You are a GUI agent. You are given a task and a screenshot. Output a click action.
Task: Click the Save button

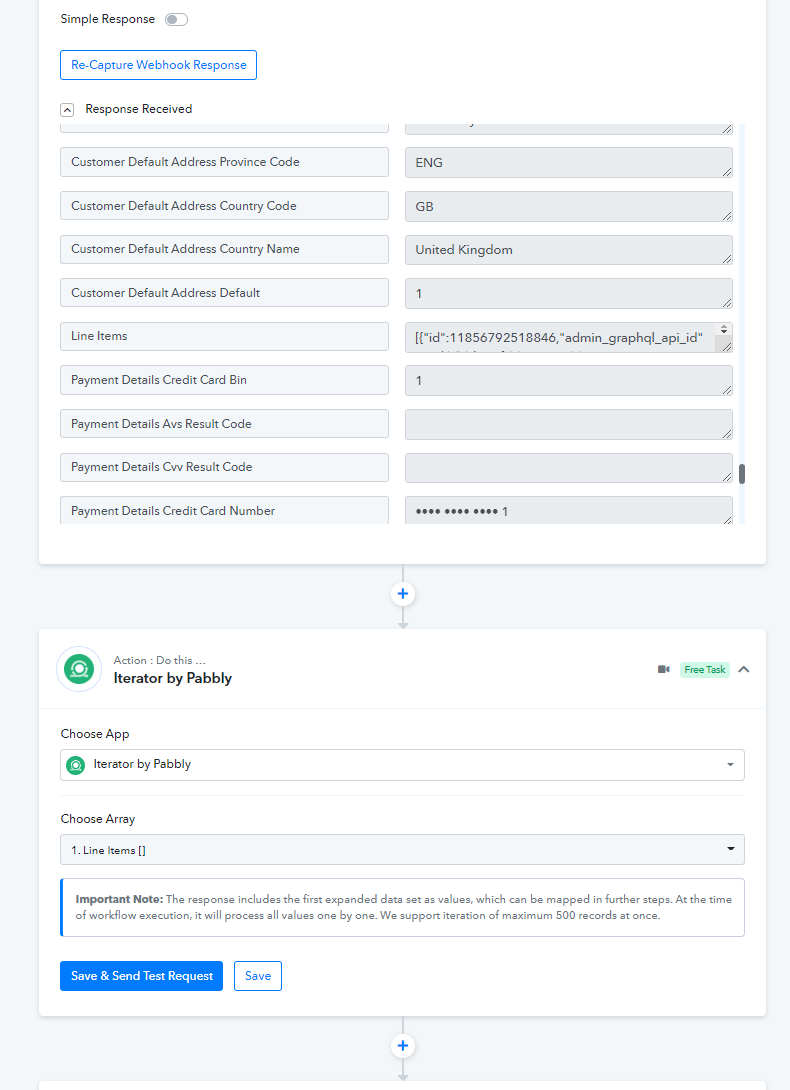[x=258, y=976]
